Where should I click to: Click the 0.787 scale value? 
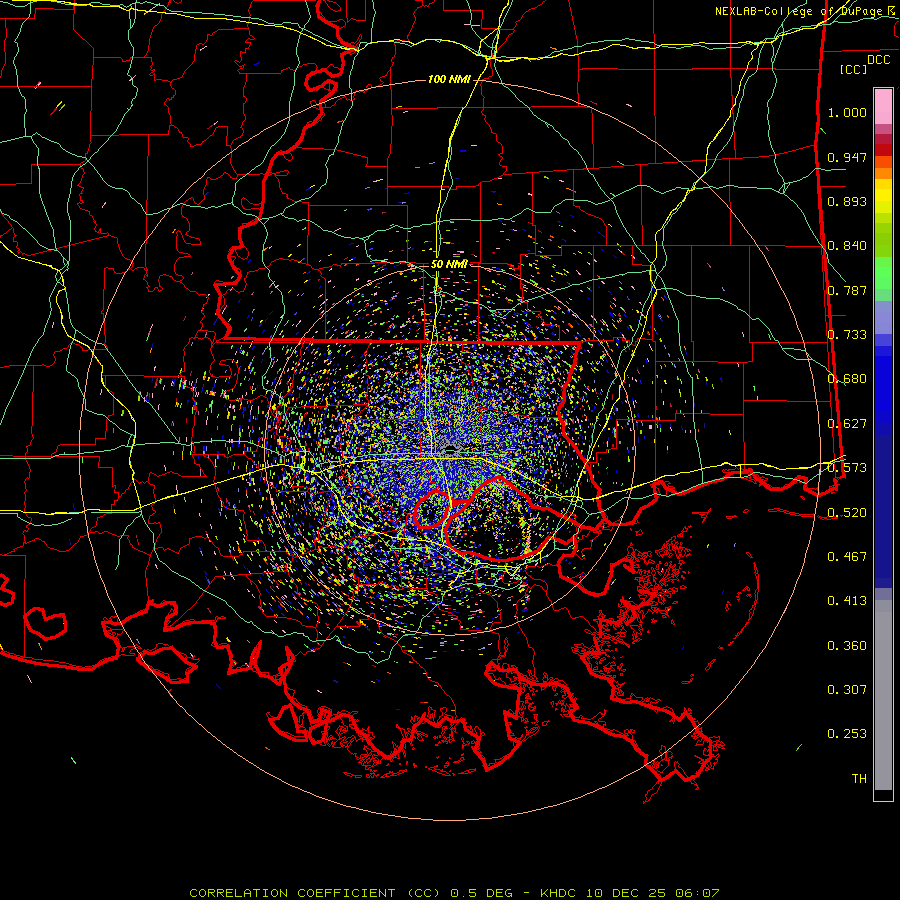coord(847,290)
